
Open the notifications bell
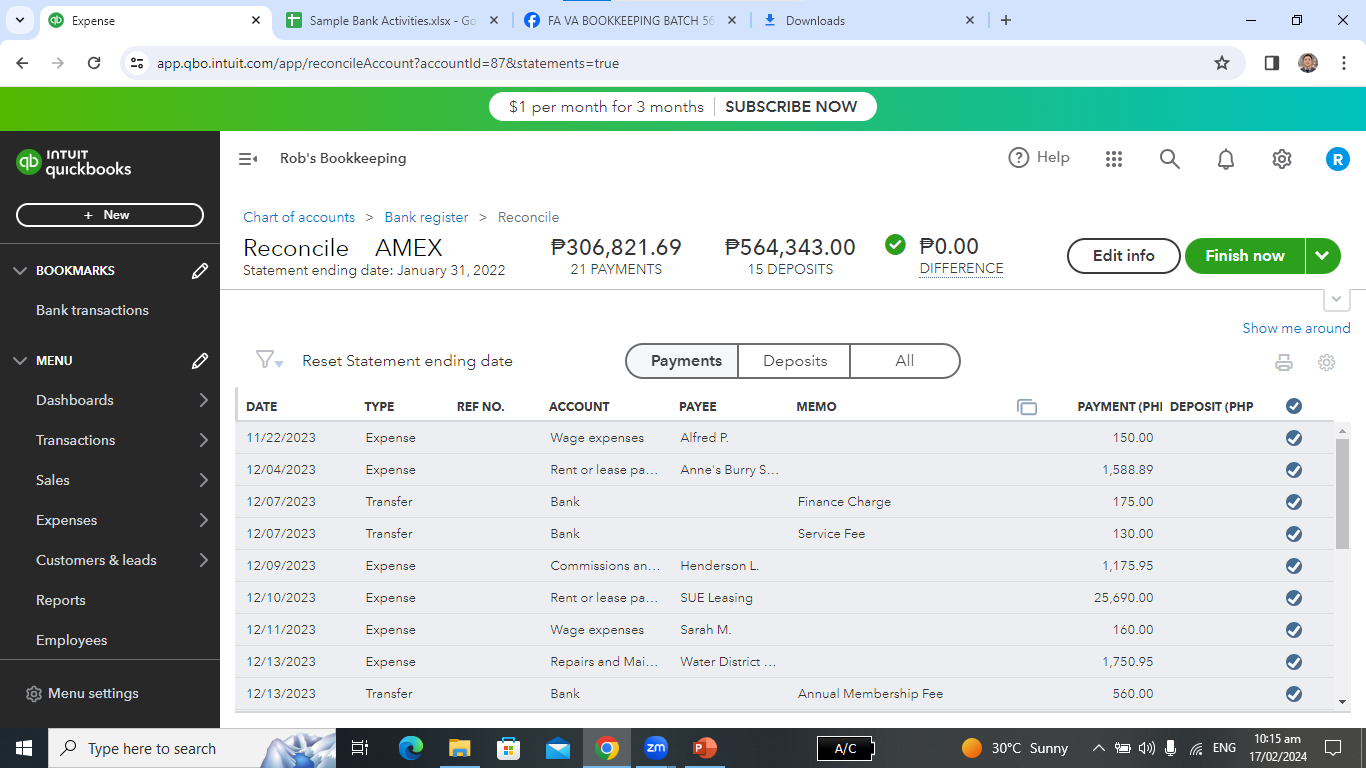click(1226, 159)
